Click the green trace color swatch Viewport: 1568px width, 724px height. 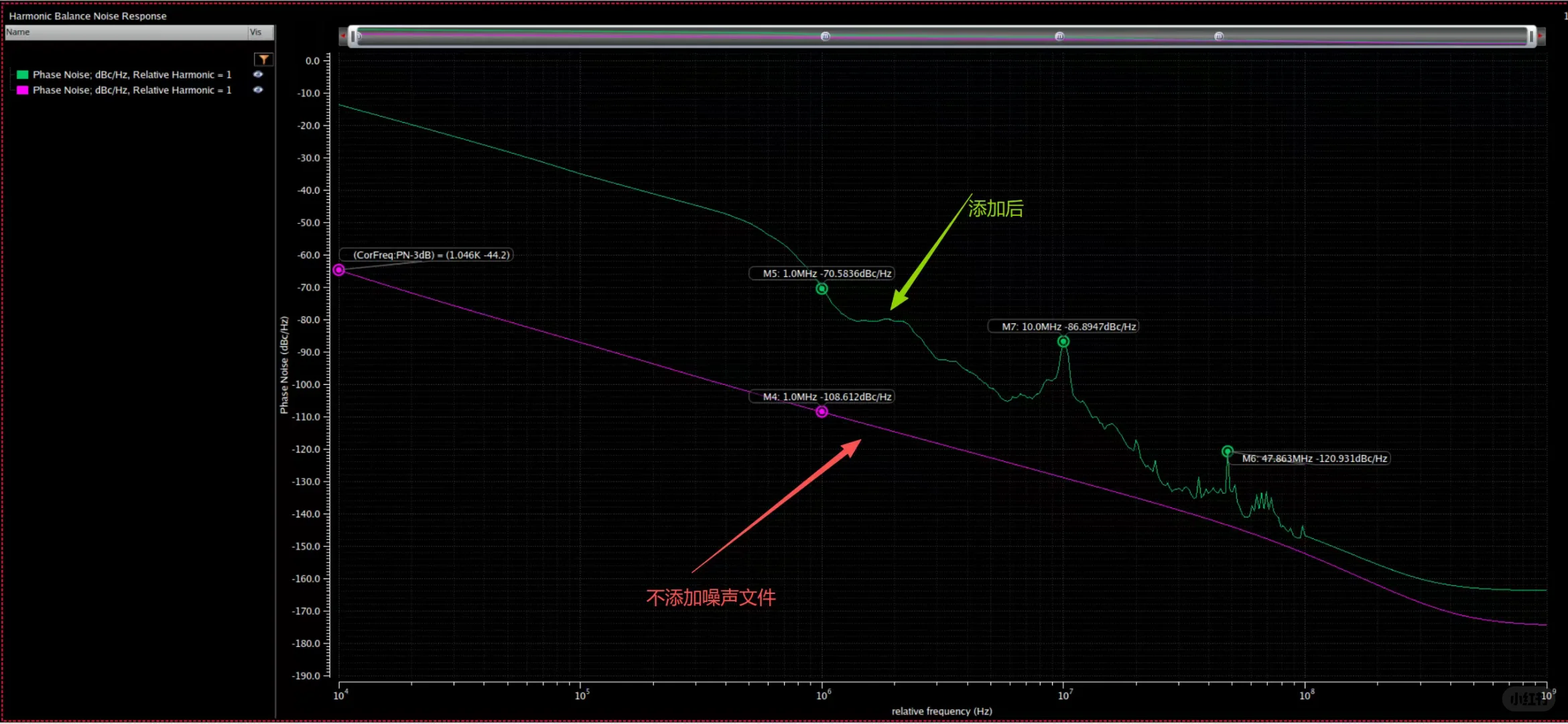coord(23,74)
